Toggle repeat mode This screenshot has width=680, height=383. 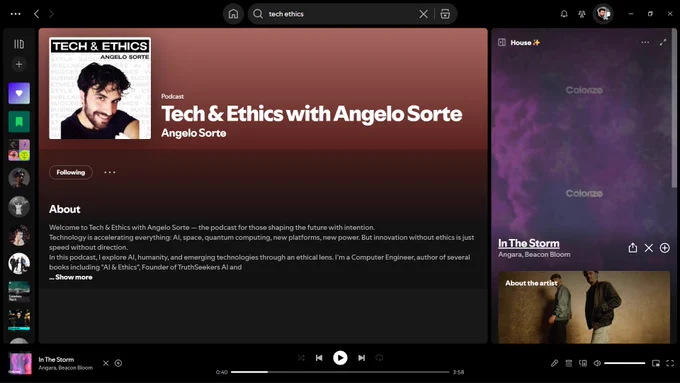click(x=379, y=358)
